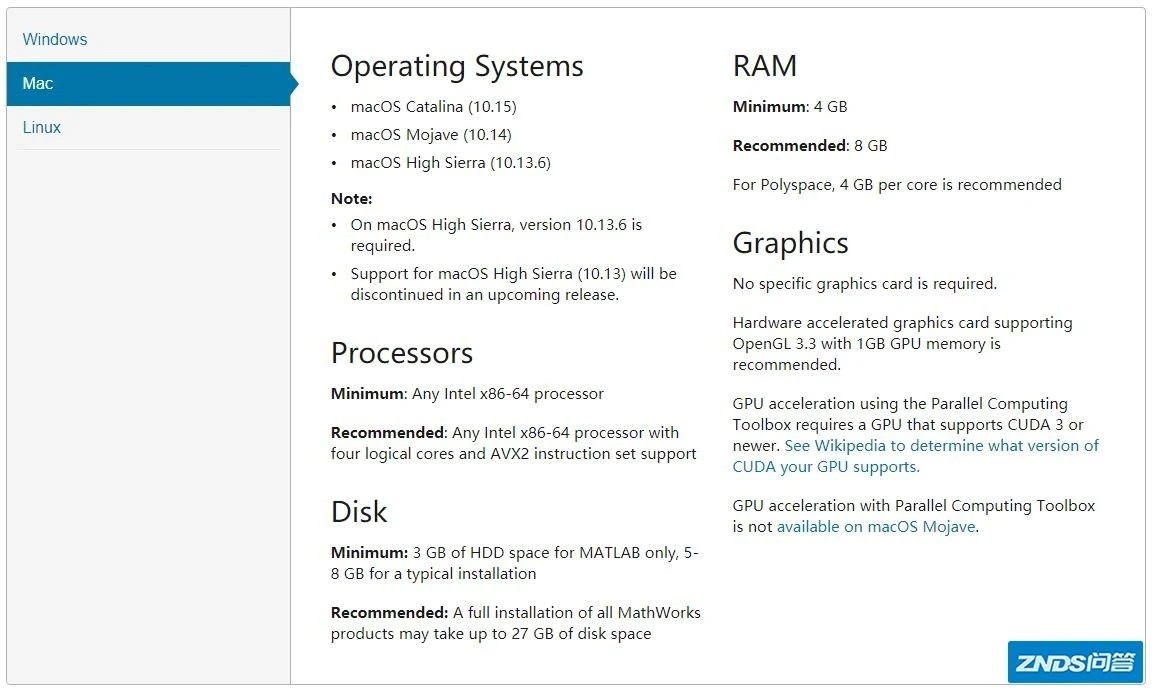Image resolution: width=1152 pixels, height=692 pixels.
Task: Click the RAM section heading
Action: coord(765,67)
